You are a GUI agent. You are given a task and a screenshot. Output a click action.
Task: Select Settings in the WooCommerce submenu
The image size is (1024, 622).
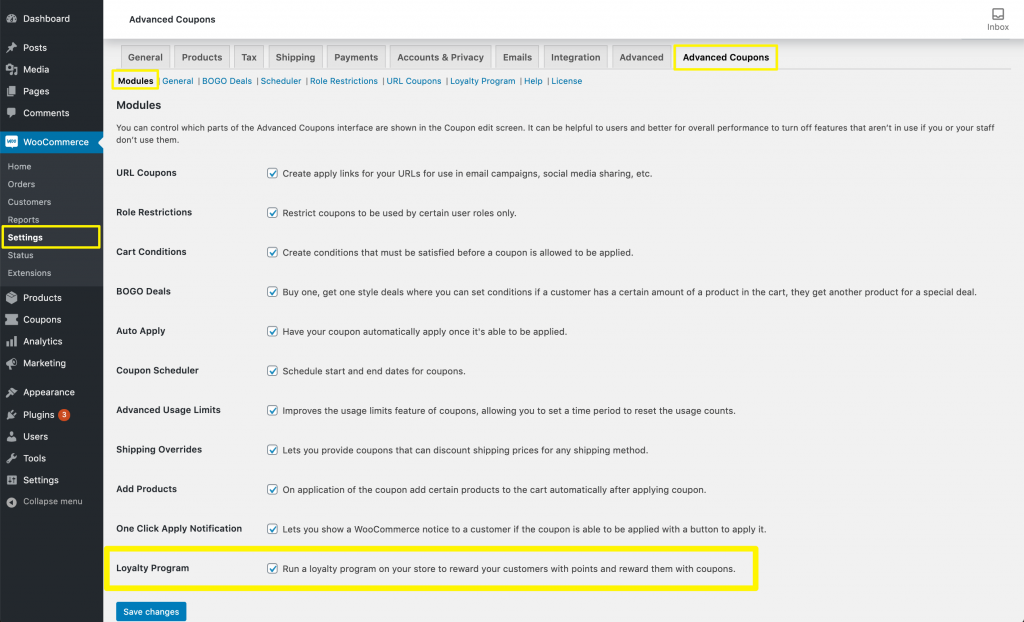click(x=25, y=237)
